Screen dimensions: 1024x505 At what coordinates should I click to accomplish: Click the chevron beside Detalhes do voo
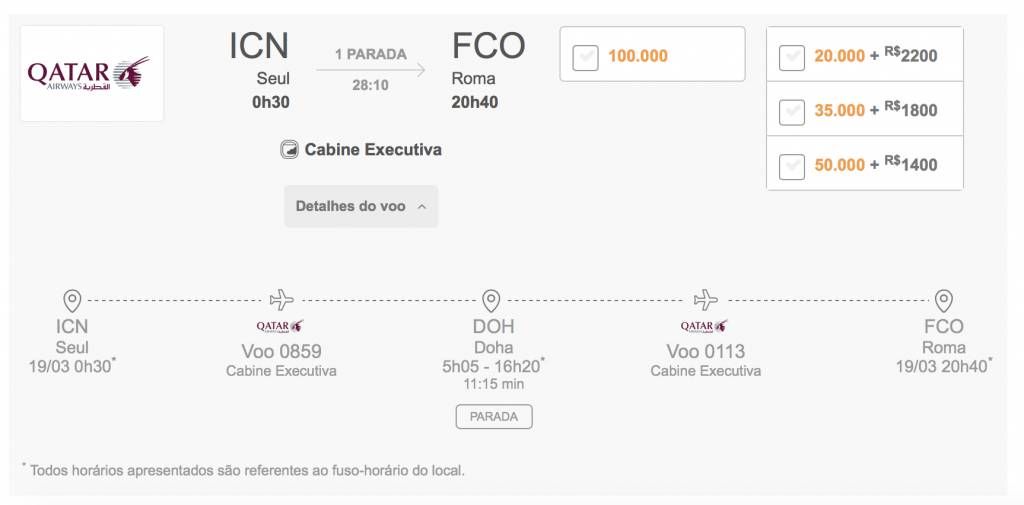(x=422, y=207)
